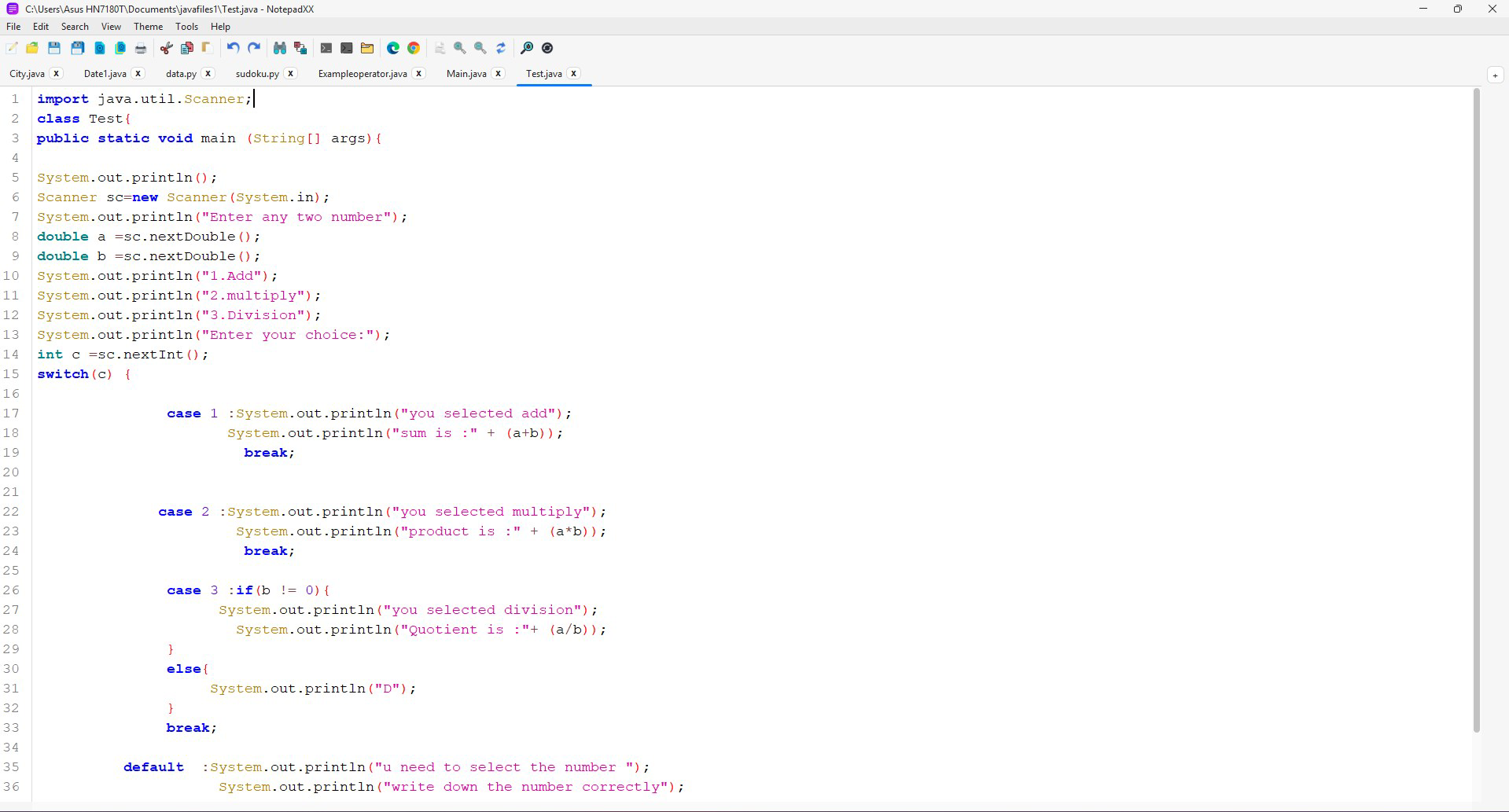The width and height of the screenshot is (1509, 812).
Task: Click the "you selected multiply" string
Action: pos(491,512)
